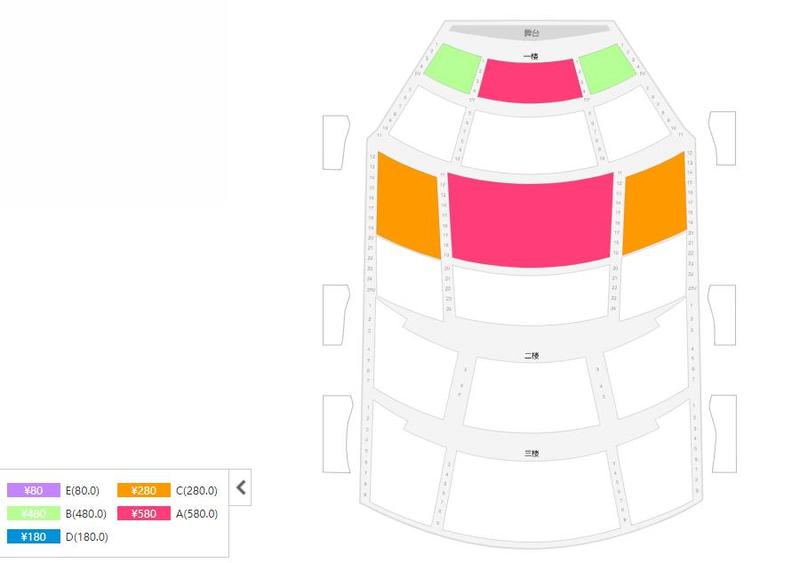Click the 二楼 second floor label
800x563 pixels.
[x=531, y=356]
